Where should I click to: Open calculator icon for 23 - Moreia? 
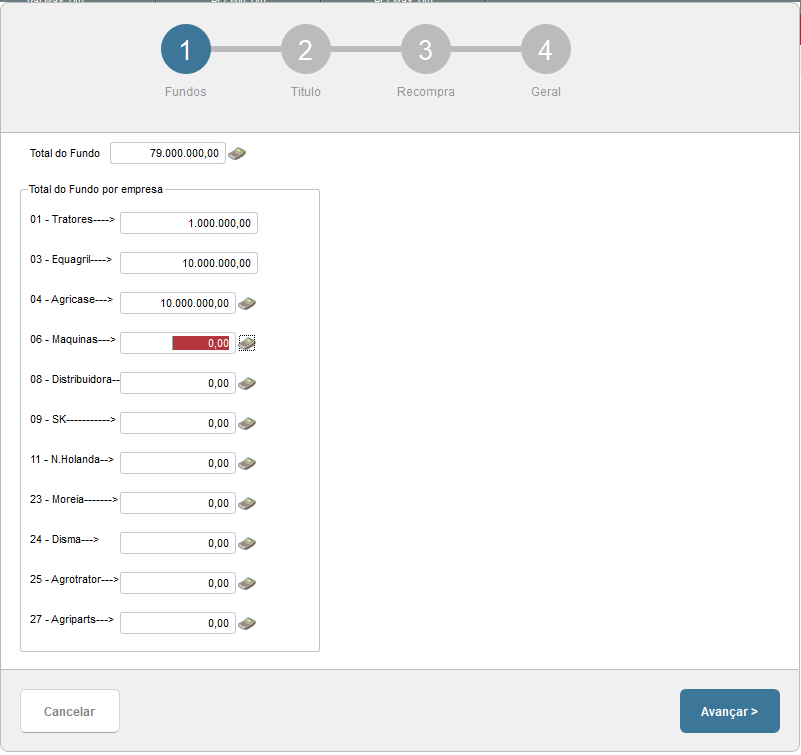tap(247, 504)
